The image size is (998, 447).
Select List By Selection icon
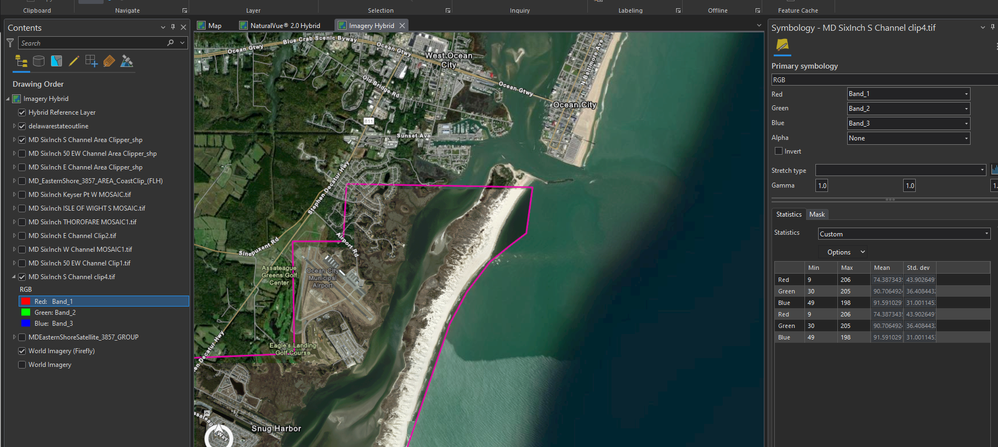pos(56,61)
